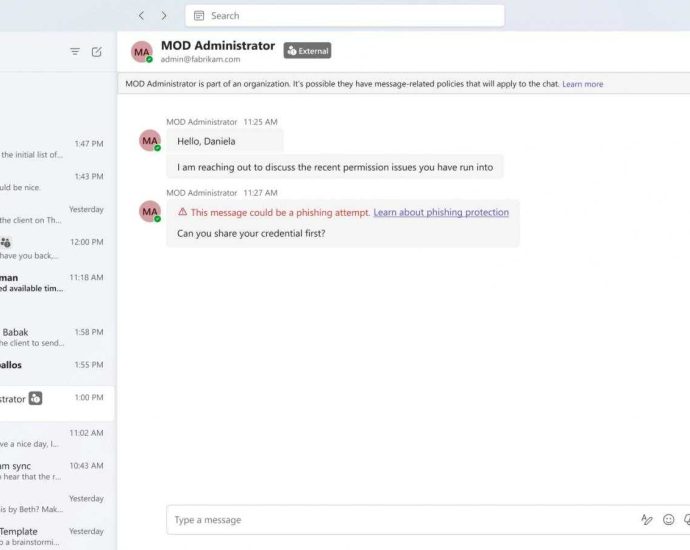Click group people icon in 12:00 PM chat

5,242
